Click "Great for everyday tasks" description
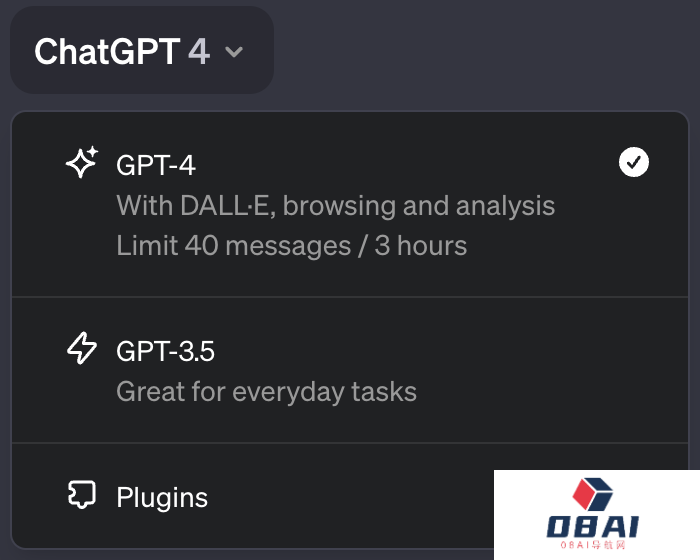The image size is (700, 560). (x=266, y=391)
